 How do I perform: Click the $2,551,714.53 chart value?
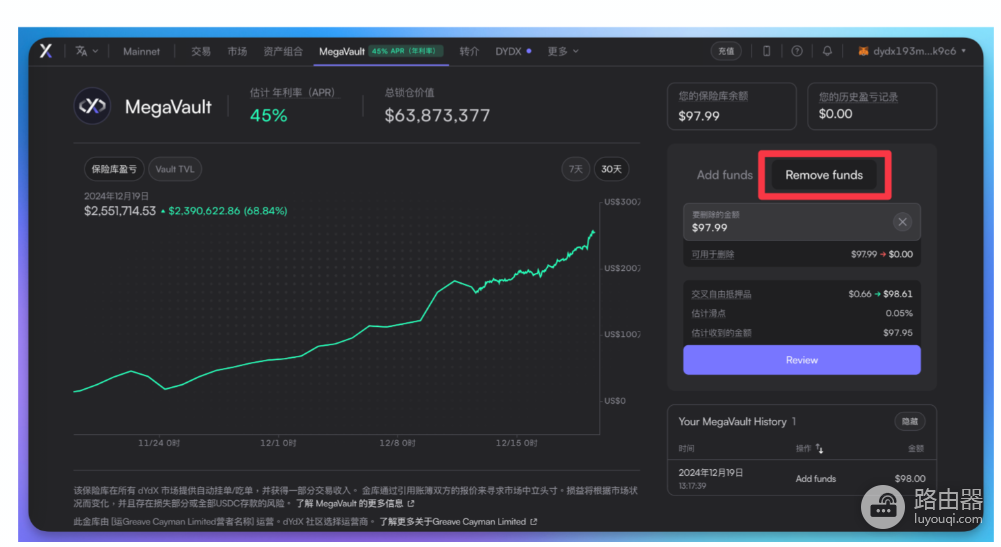[x=120, y=211]
